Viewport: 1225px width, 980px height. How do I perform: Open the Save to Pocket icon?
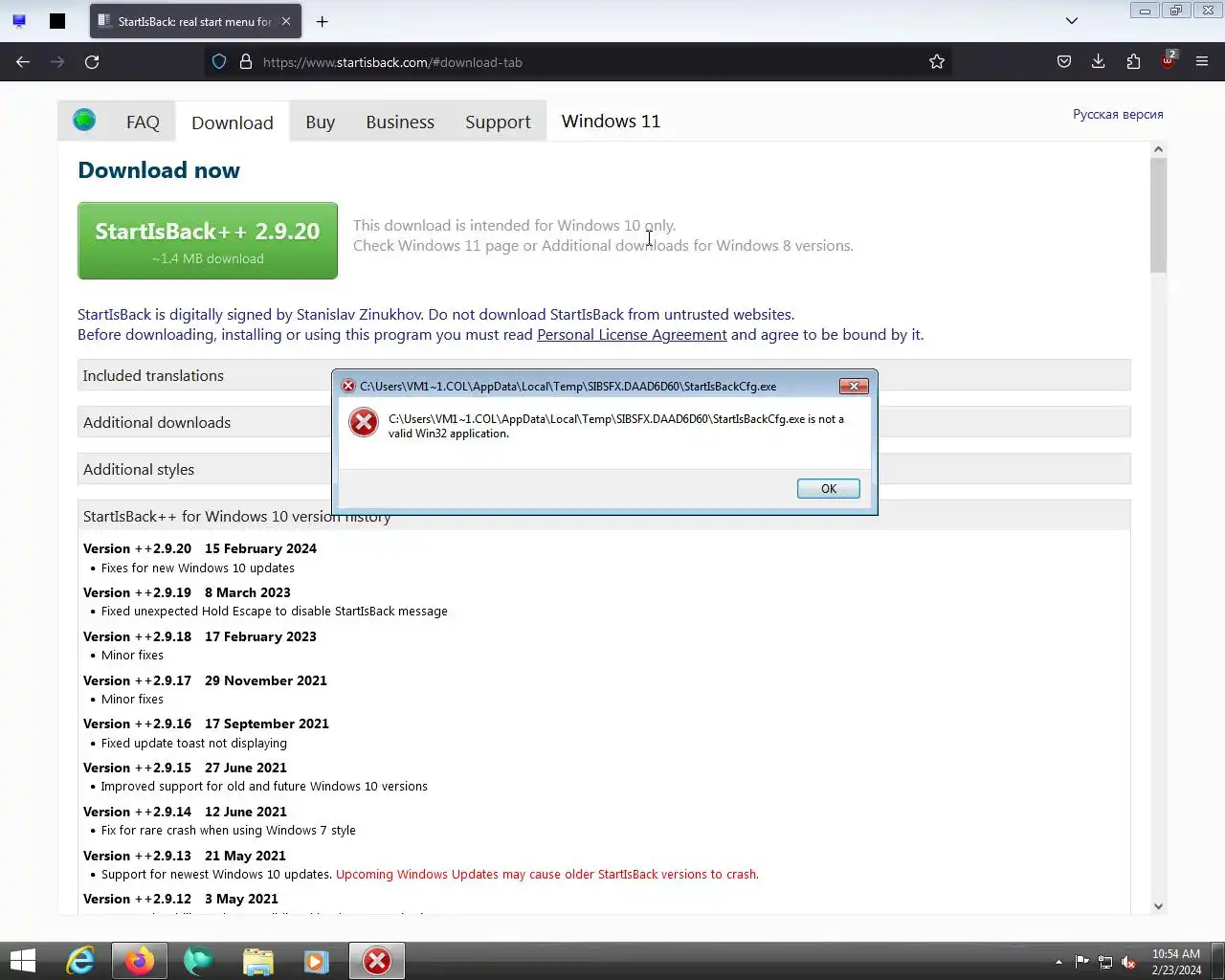pyautogui.click(x=1064, y=62)
